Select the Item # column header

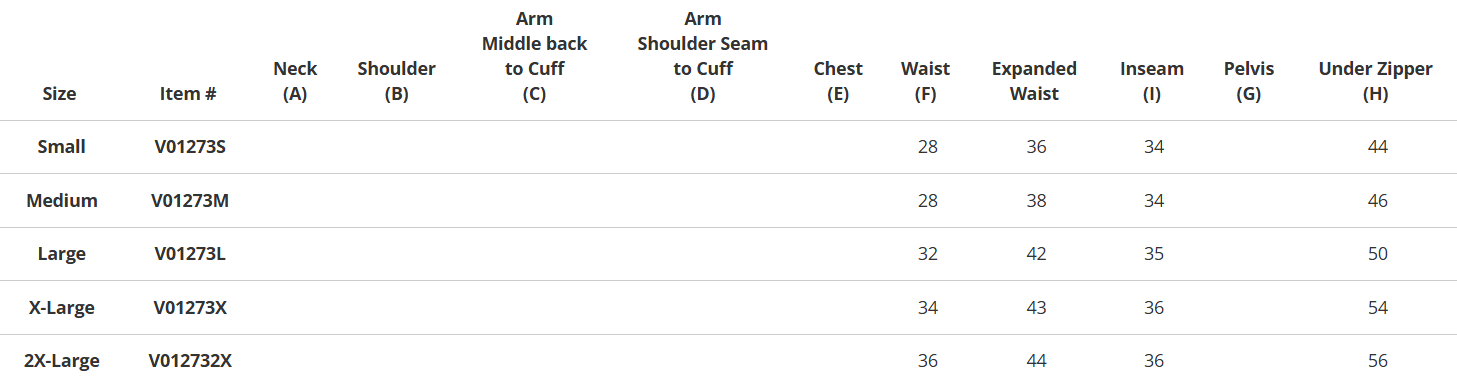tap(188, 94)
